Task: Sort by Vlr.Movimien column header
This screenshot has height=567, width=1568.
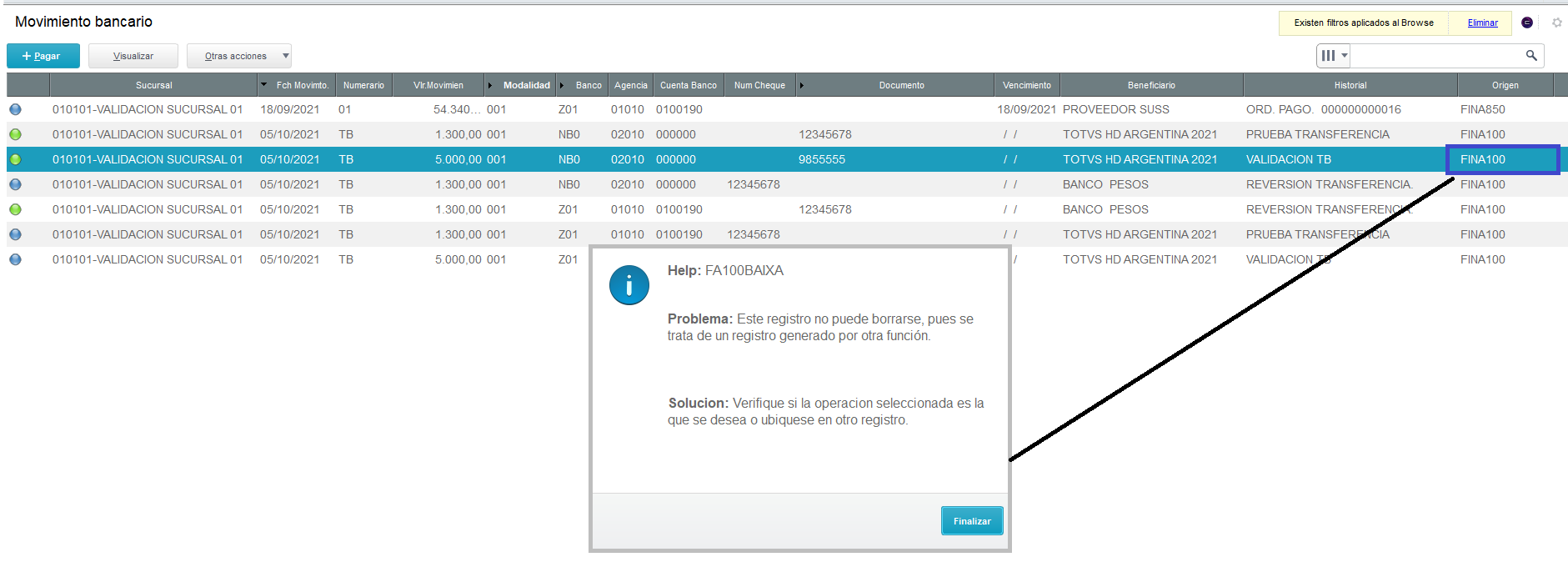Action: (438, 85)
